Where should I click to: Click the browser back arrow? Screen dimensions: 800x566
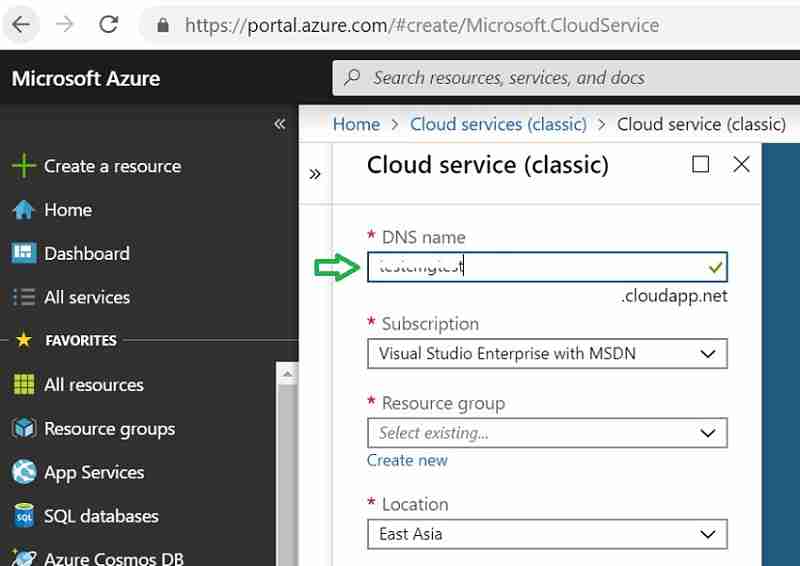(21, 24)
